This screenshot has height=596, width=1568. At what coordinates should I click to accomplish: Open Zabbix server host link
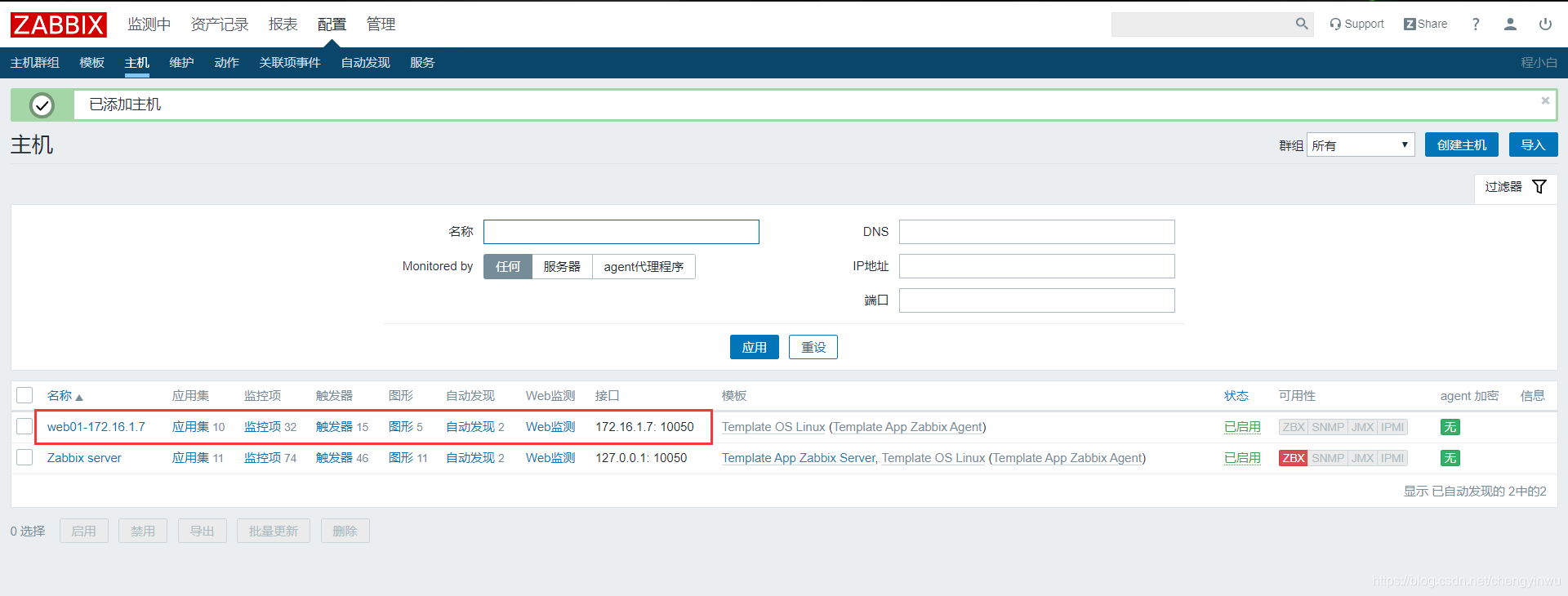click(x=84, y=458)
